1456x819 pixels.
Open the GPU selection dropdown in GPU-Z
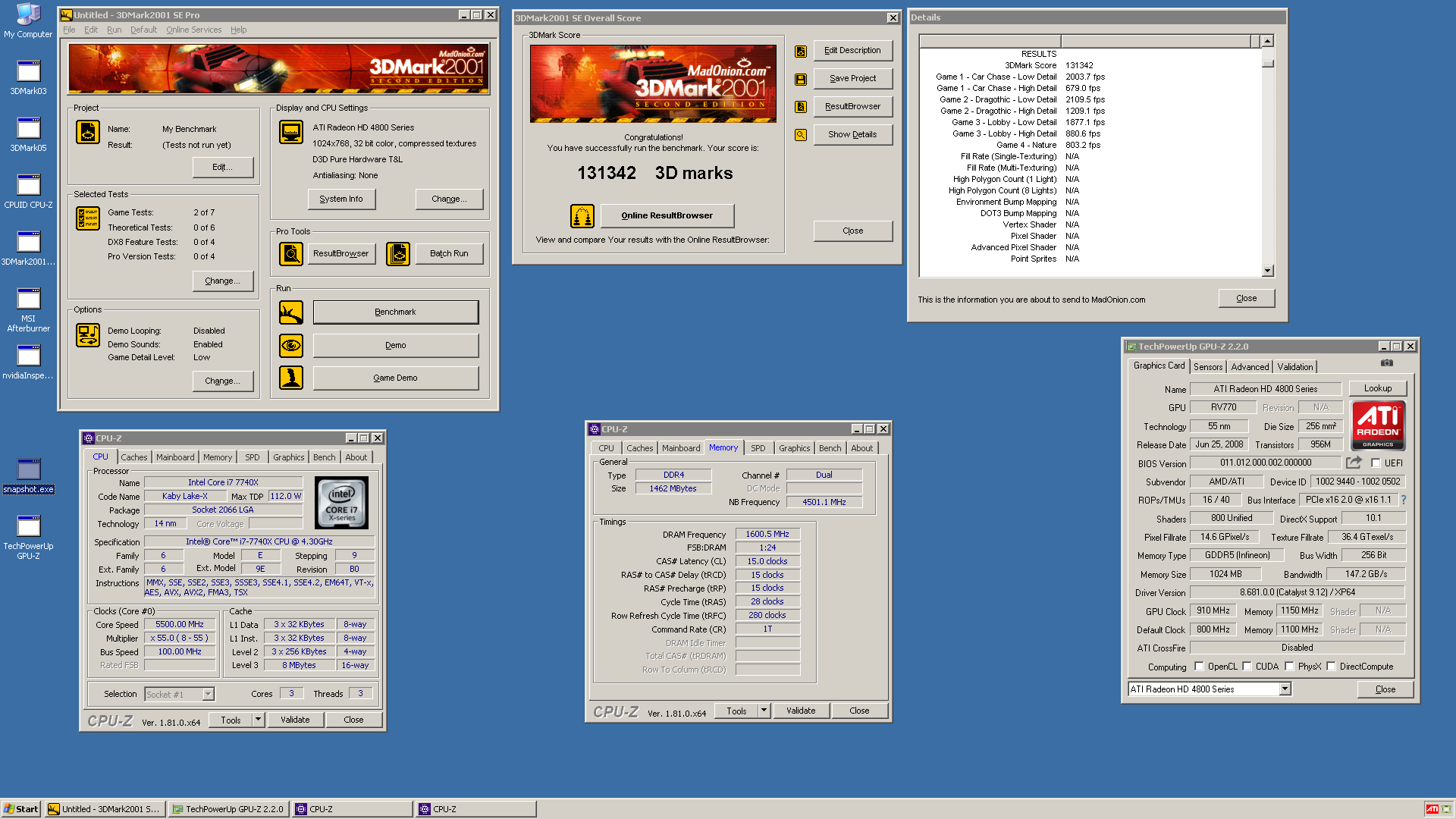point(1285,689)
